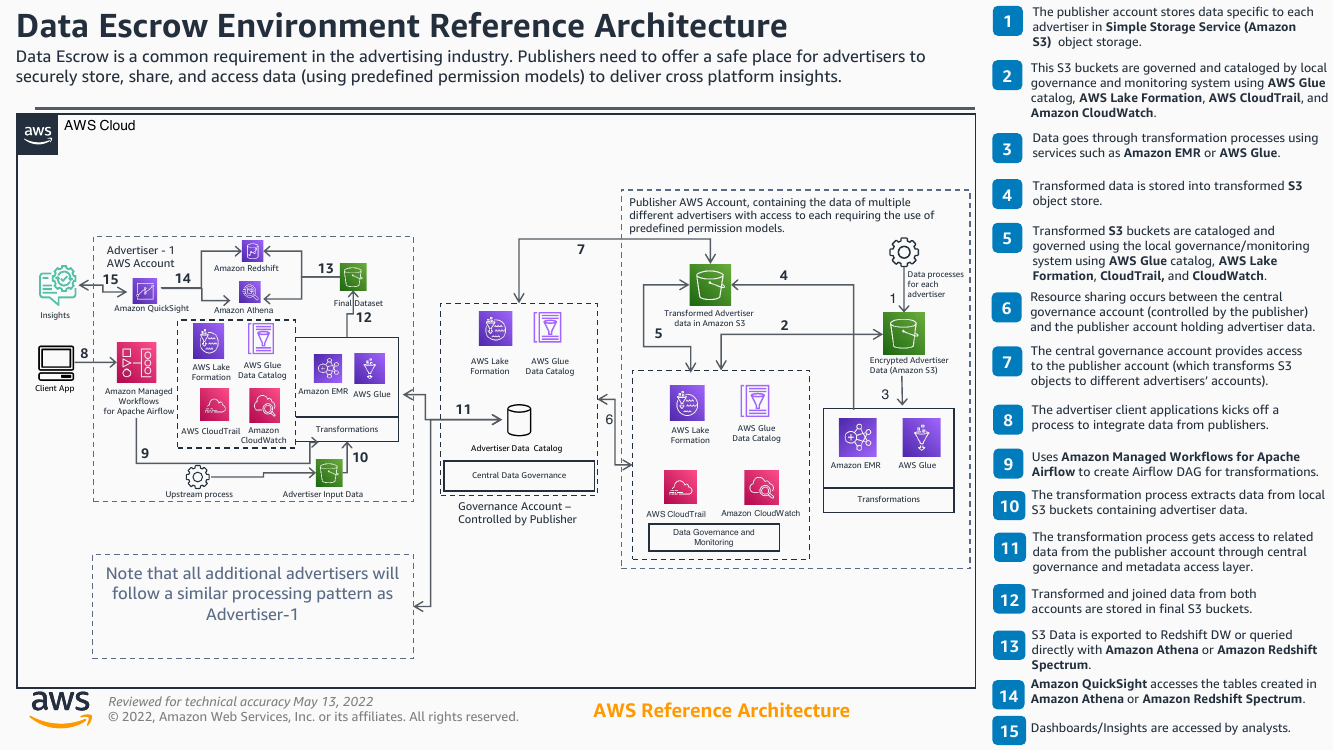Click the Amazon Web Services copyright line
This screenshot has height=750, width=1334.
313,717
